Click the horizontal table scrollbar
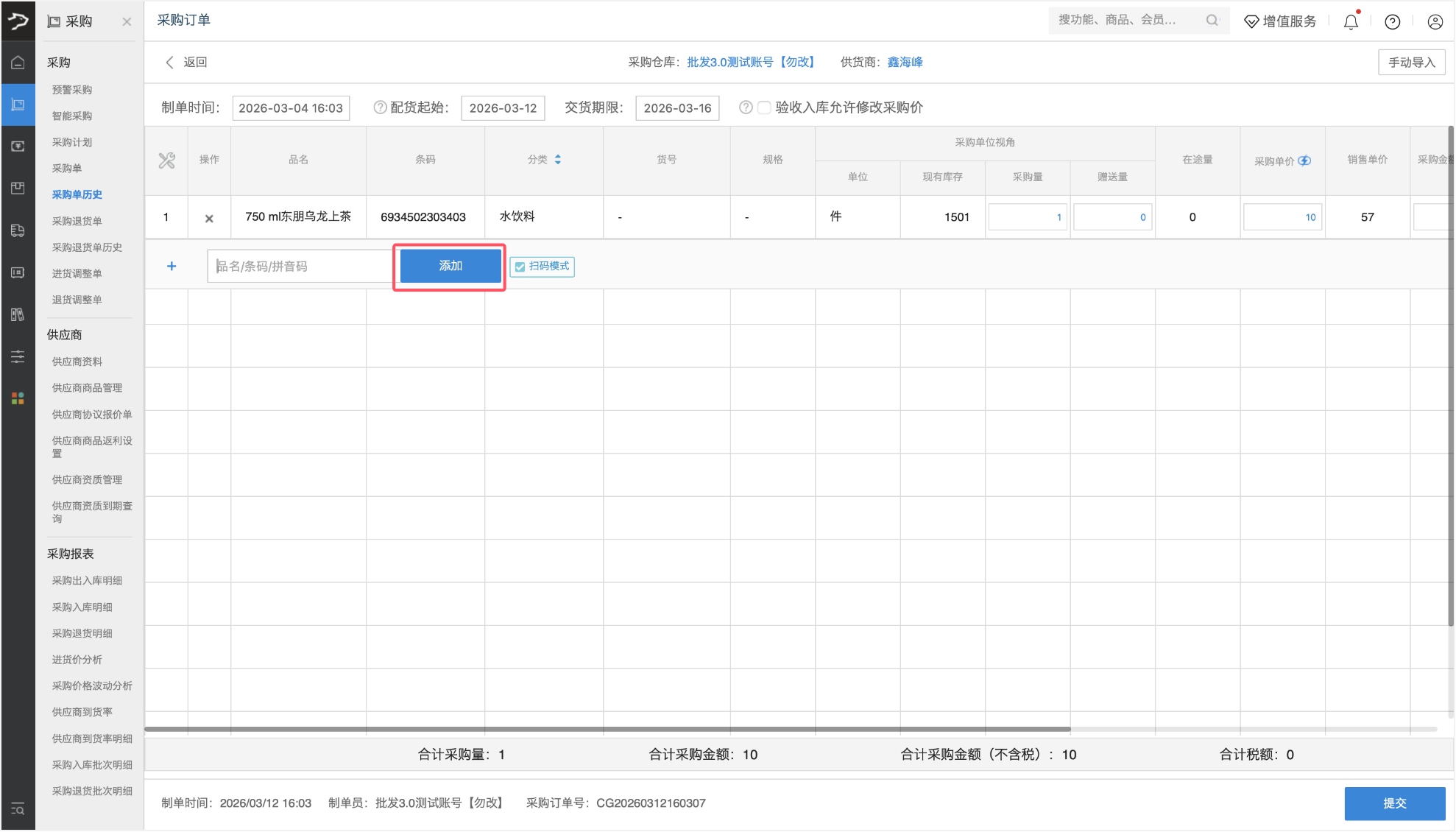Viewport: 1456px width, 832px height. [x=607, y=729]
